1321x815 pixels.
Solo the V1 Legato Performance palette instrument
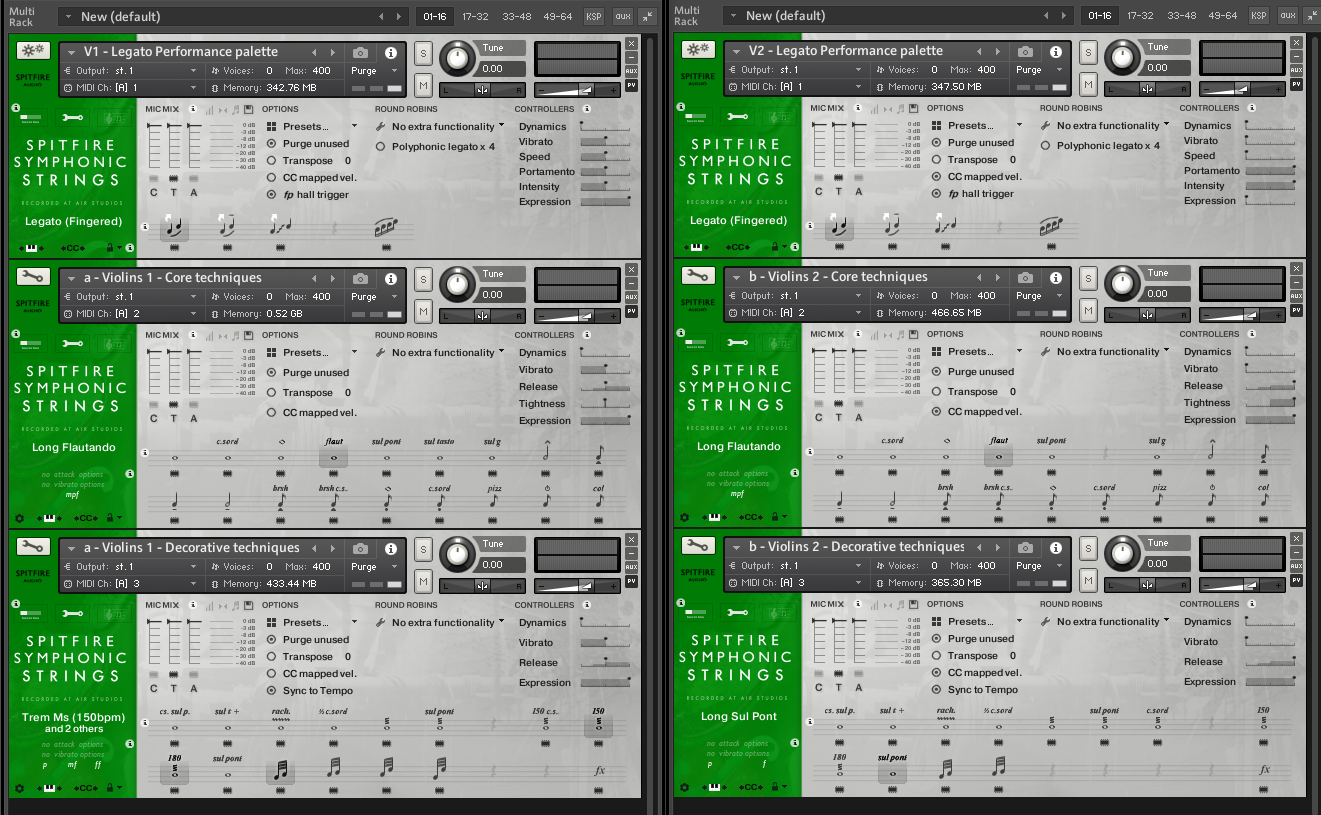[425, 51]
